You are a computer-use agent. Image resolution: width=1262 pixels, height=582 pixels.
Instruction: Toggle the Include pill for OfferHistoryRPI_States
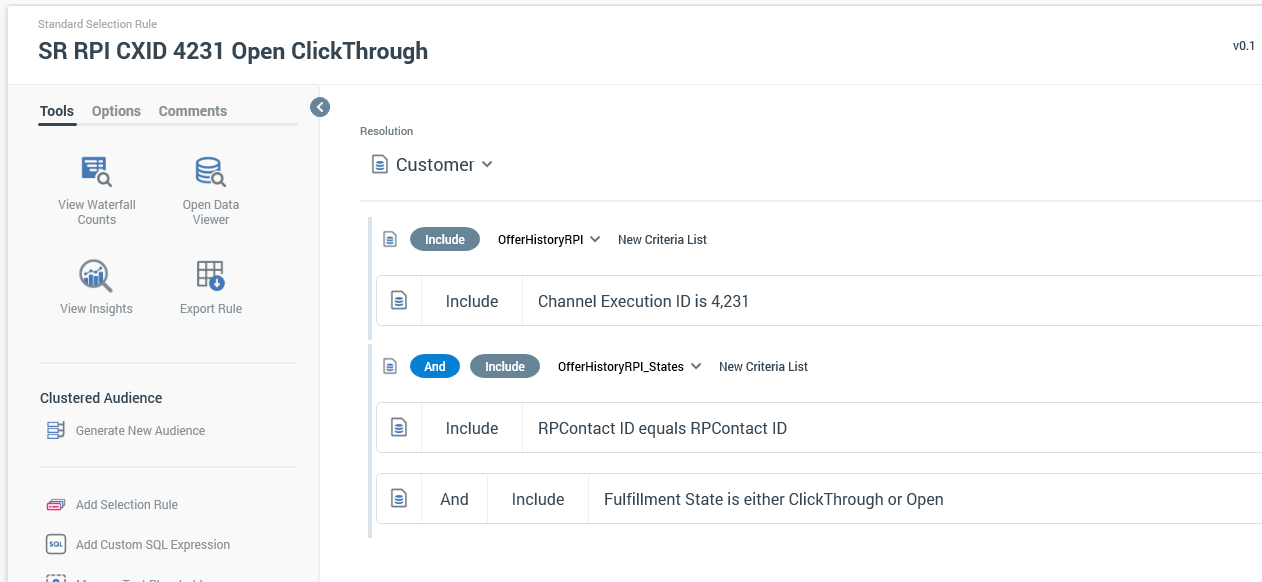click(505, 367)
